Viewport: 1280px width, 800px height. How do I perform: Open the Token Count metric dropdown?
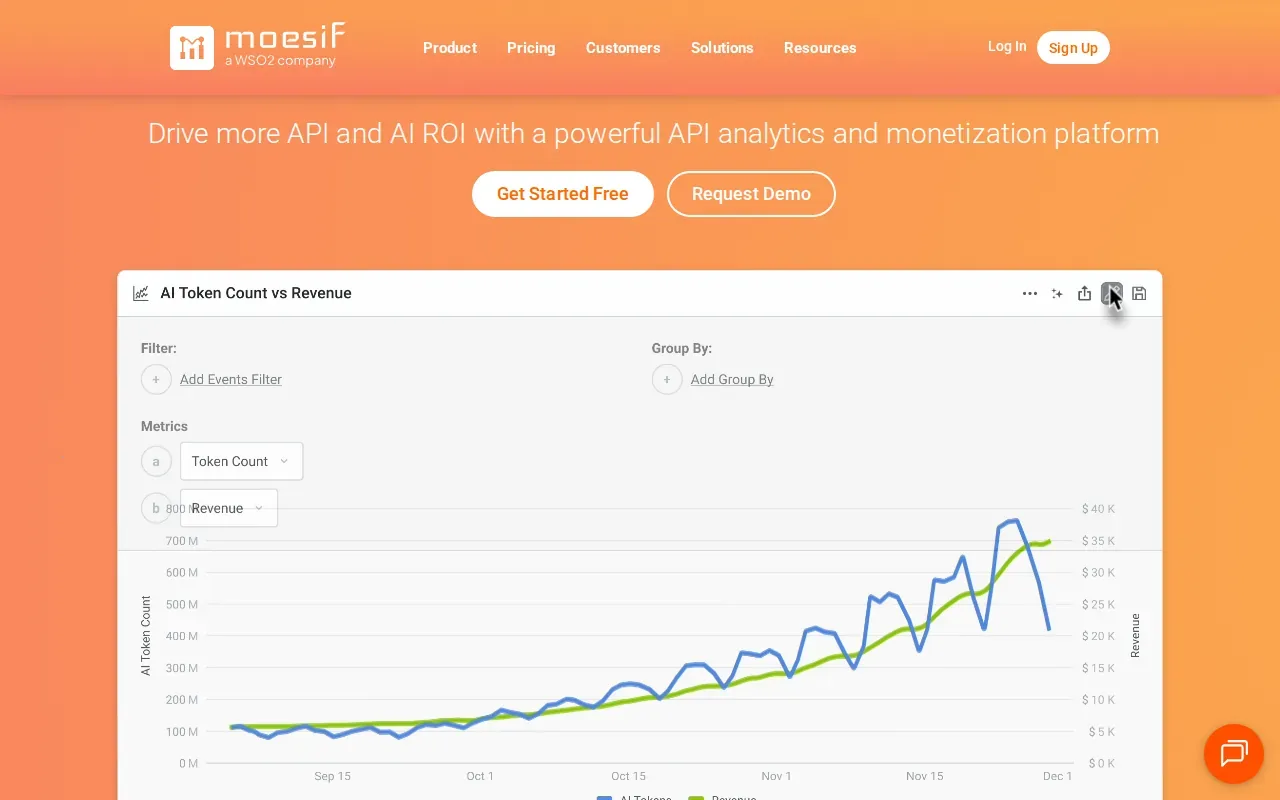[241, 461]
